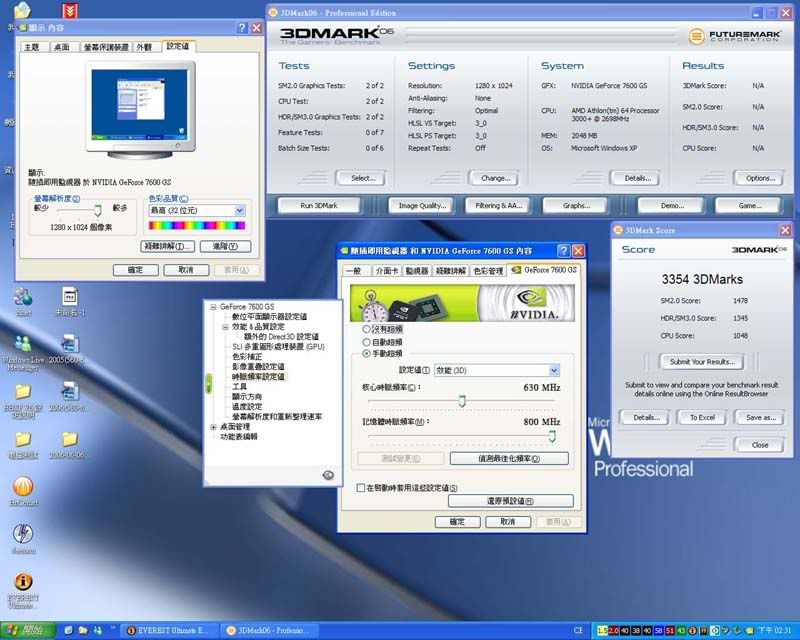Click the help question mark in 顯示 內容 window

[x=242, y=28]
